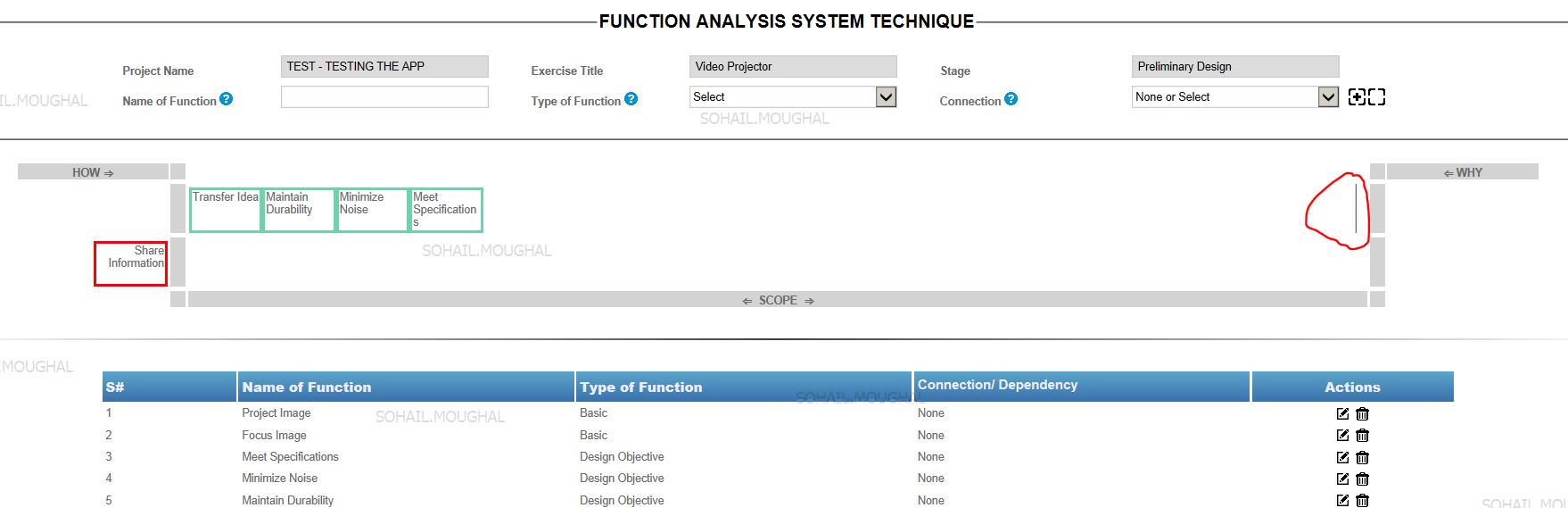The width and height of the screenshot is (1568, 508).
Task: Delete the Focus Image row
Action: coord(1362,435)
